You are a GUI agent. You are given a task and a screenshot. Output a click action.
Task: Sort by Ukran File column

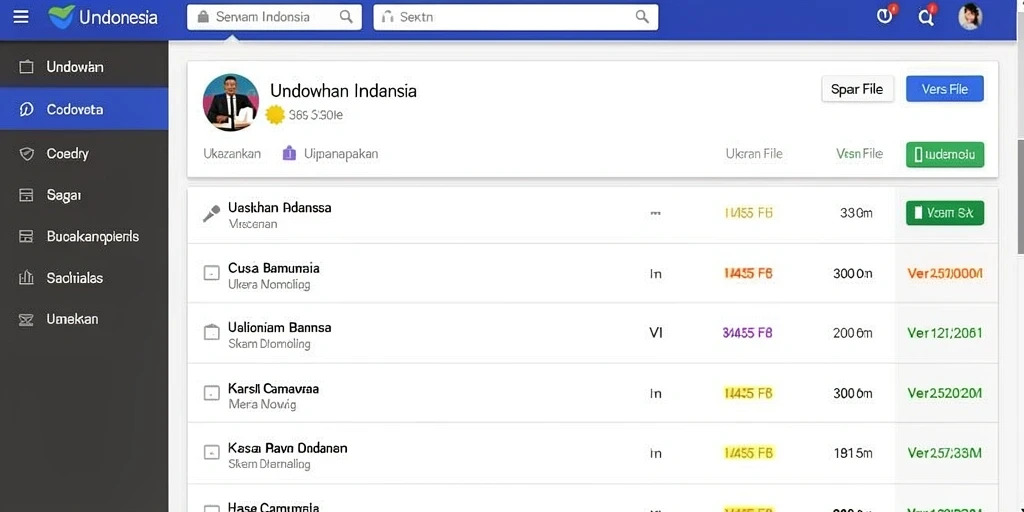754,153
